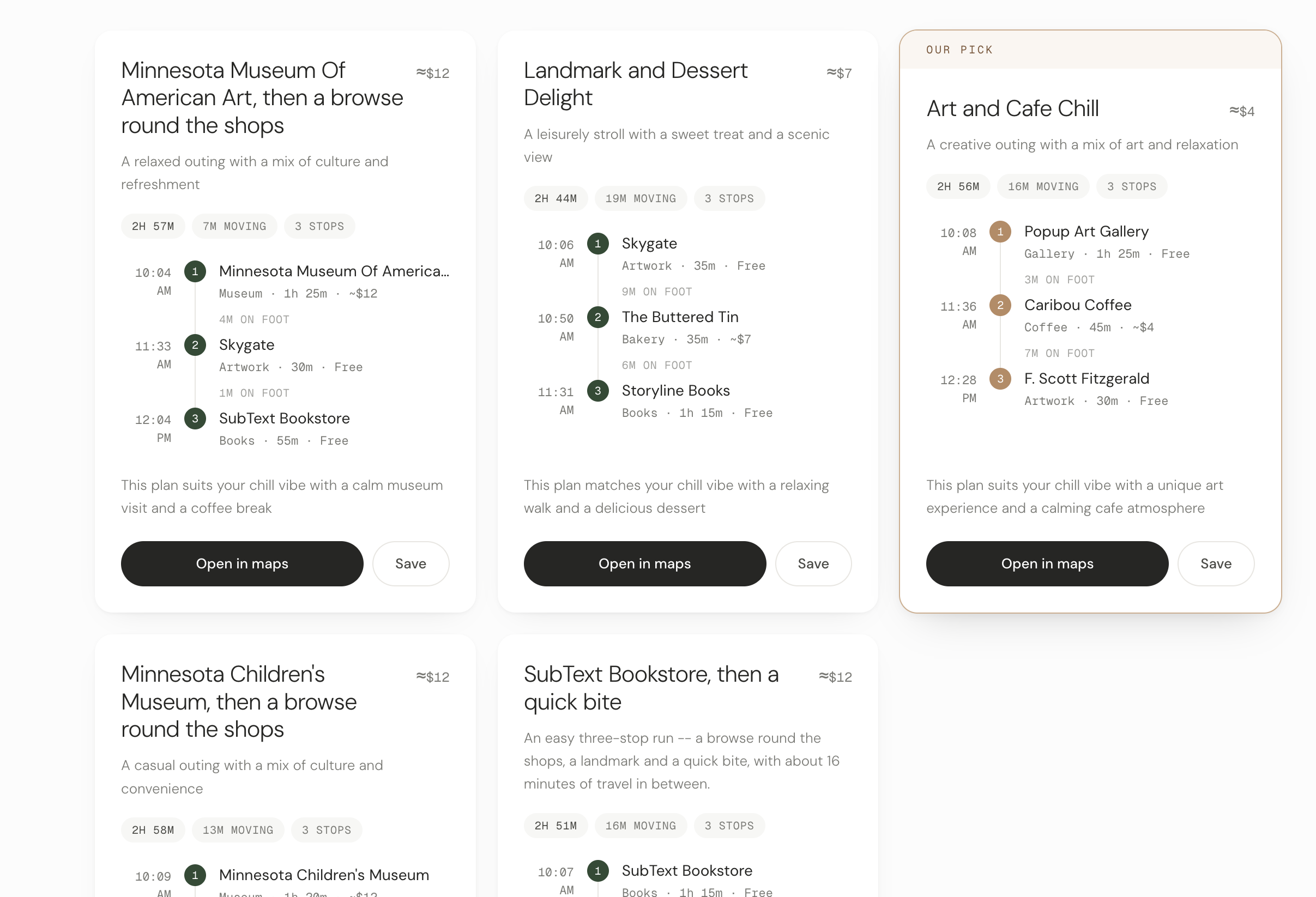Click stop 3 marker for Storyline Books

click(x=597, y=391)
